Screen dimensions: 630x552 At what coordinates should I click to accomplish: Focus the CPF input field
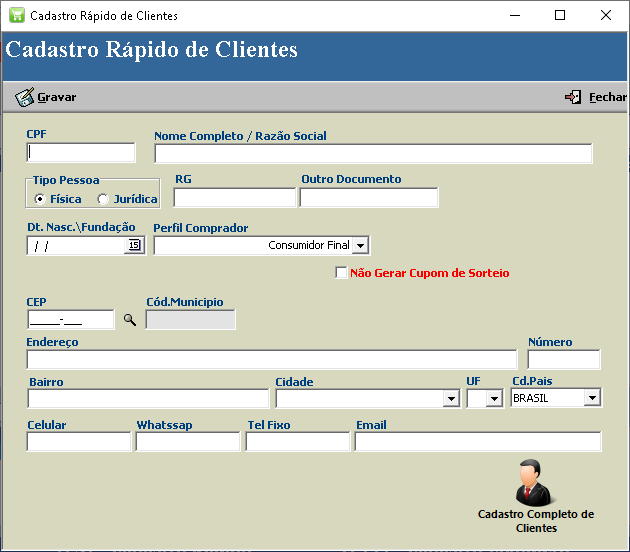click(x=81, y=153)
